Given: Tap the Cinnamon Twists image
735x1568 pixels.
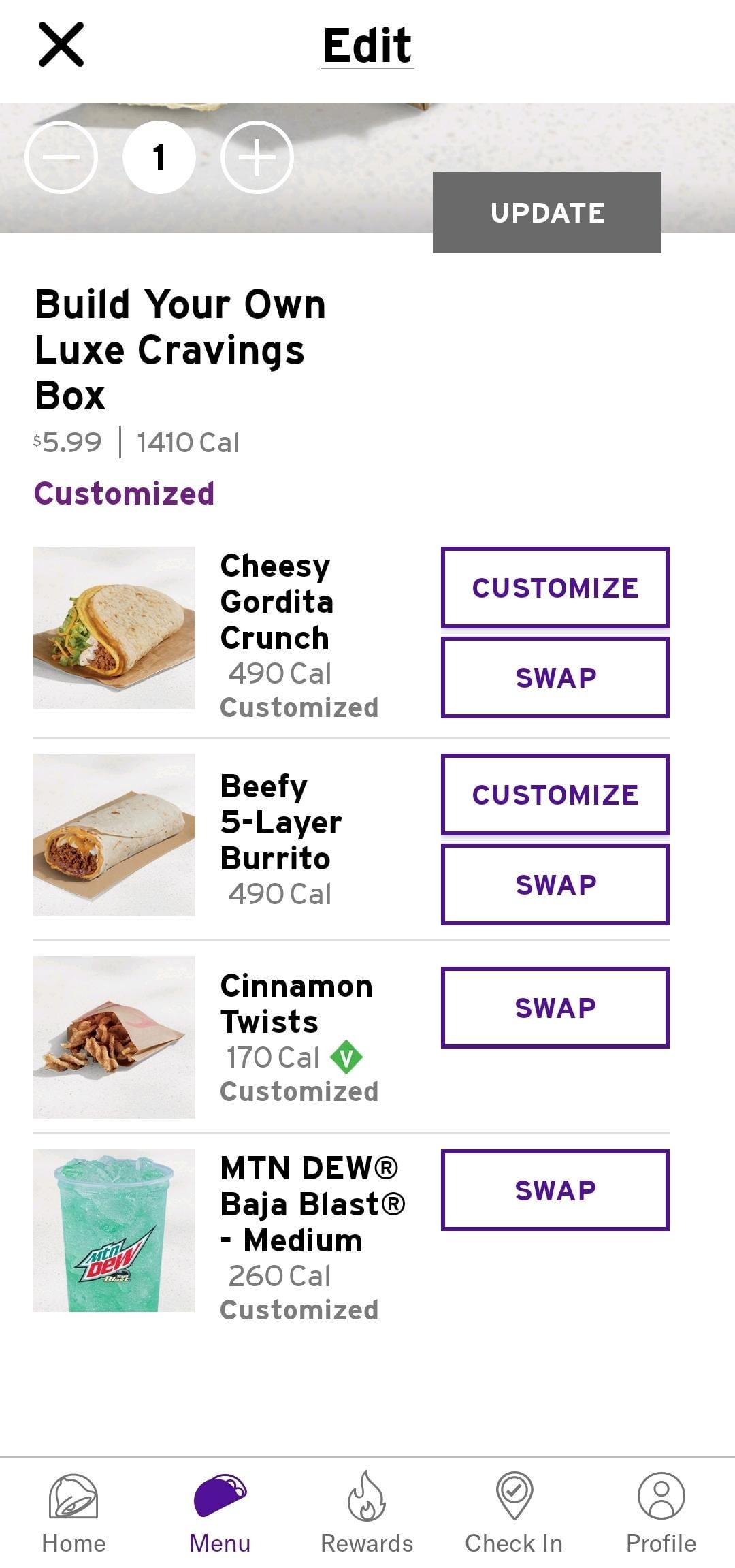Looking at the screenshot, I should pos(114,1037).
